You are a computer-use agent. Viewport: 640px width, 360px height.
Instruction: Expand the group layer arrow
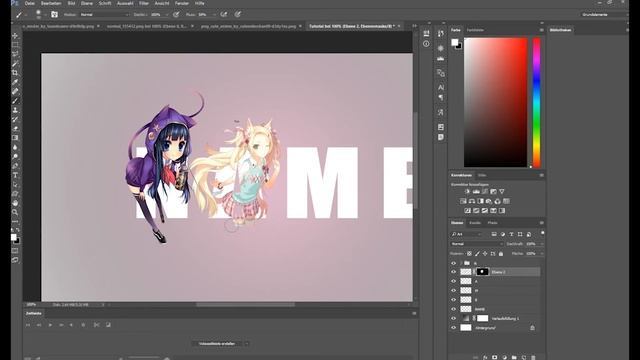[461, 263]
